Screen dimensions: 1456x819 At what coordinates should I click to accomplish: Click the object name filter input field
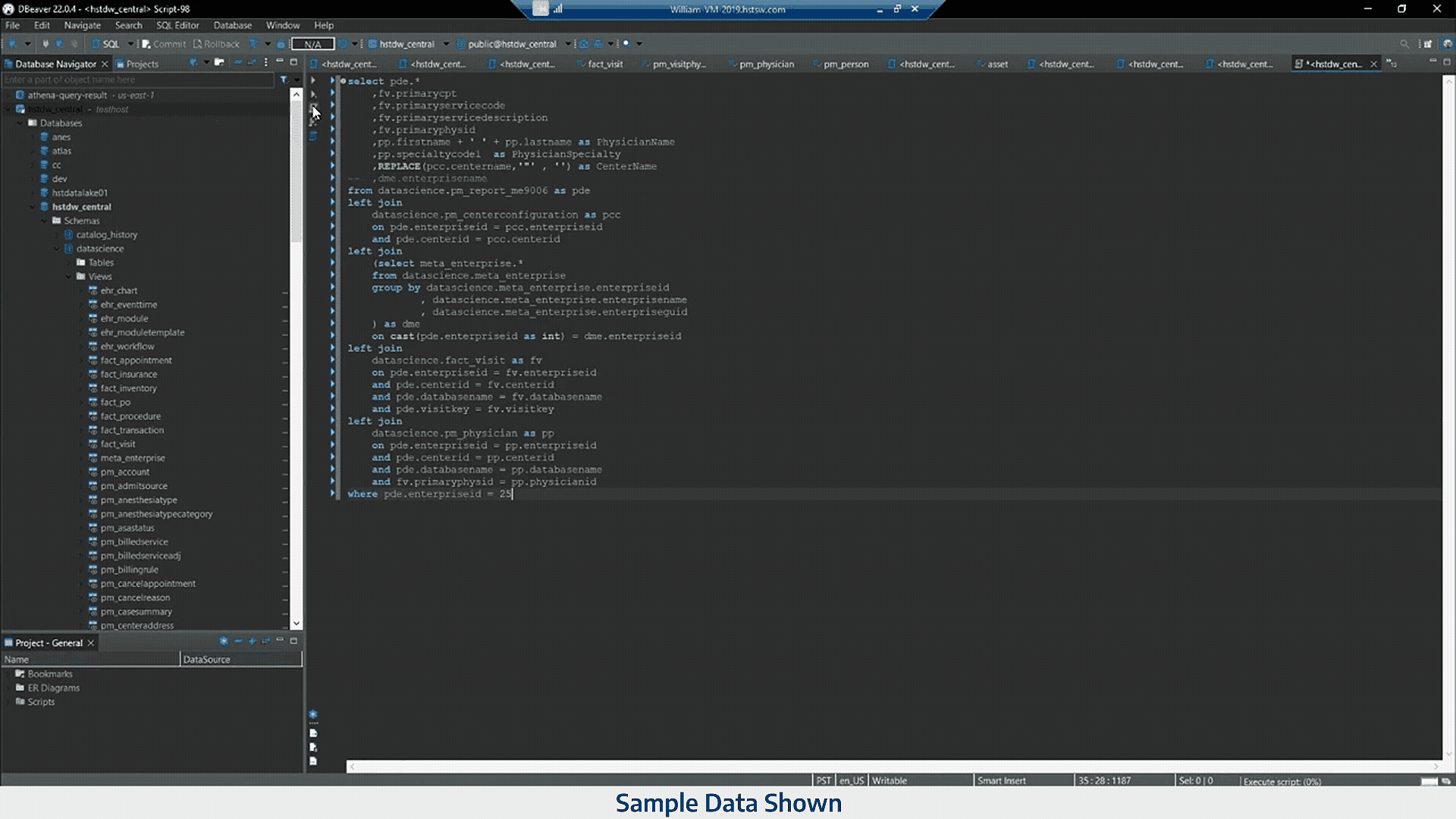pyautogui.click(x=138, y=80)
